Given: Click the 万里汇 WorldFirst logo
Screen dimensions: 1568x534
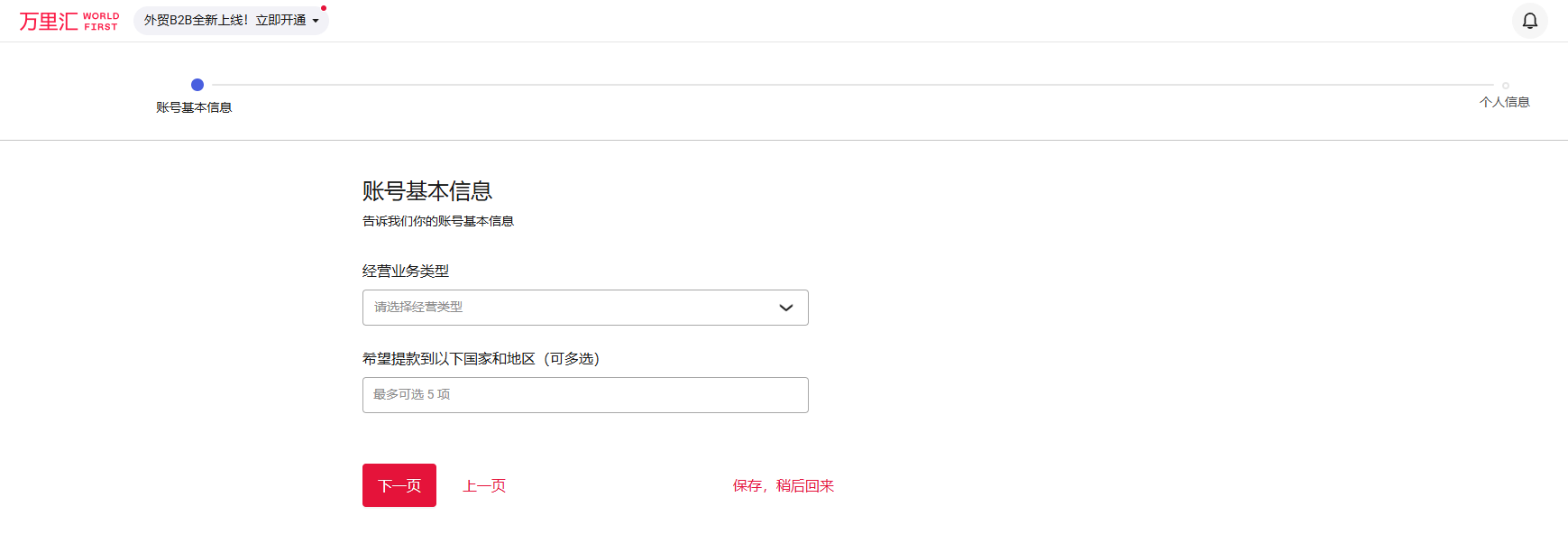Looking at the screenshot, I should click(69, 21).
